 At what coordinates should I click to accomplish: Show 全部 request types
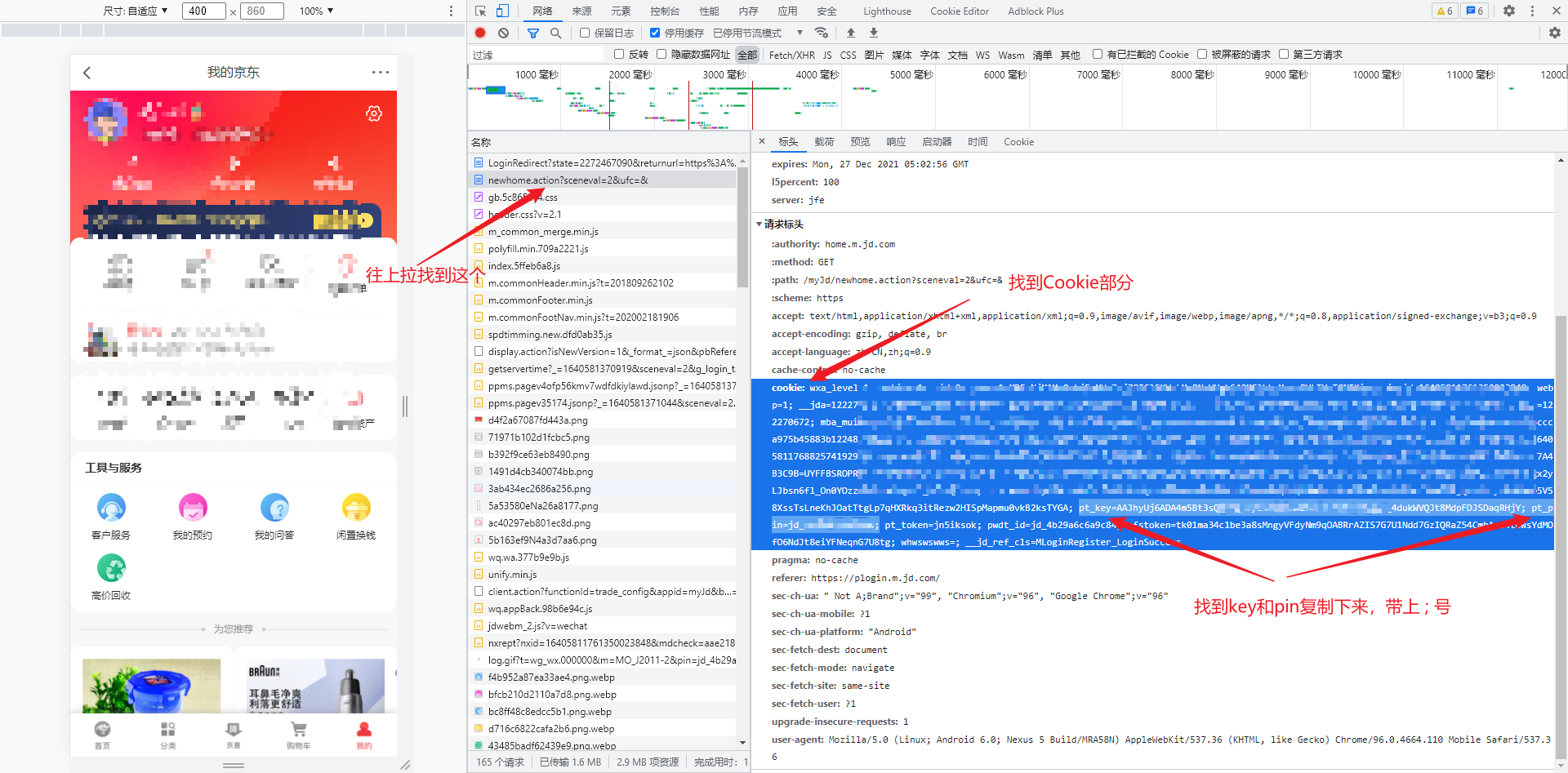pyautogui.click(x=747, y=55)
